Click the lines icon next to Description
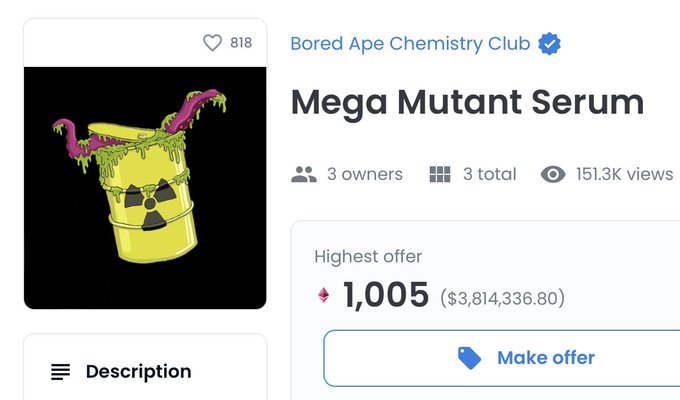The width and height of the screenshot is (680, 400). 60,372
